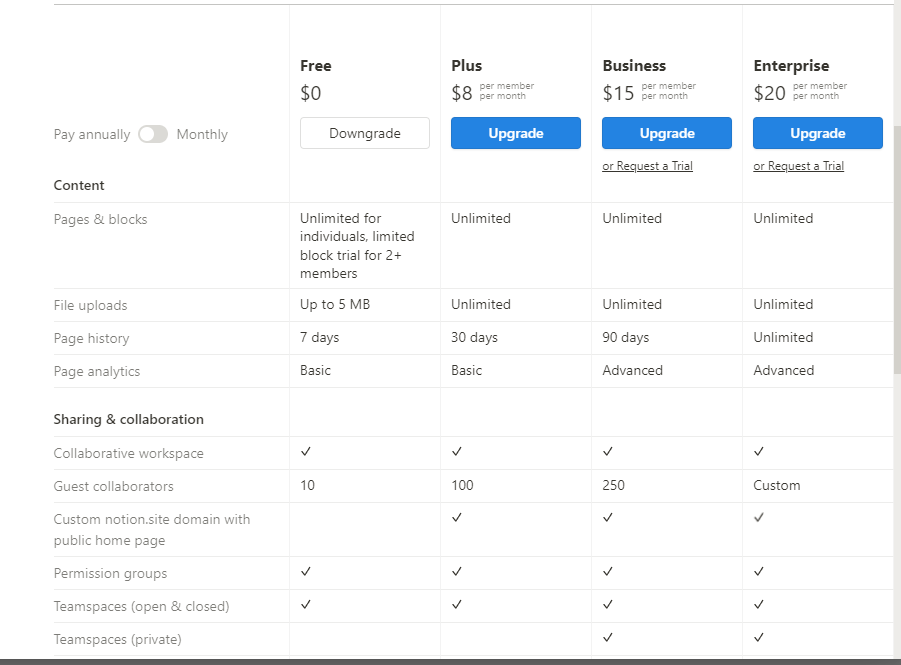Click Unlimited page history value under Enterprise
This screenshot has height=665, width=901.
coord(783,337)
